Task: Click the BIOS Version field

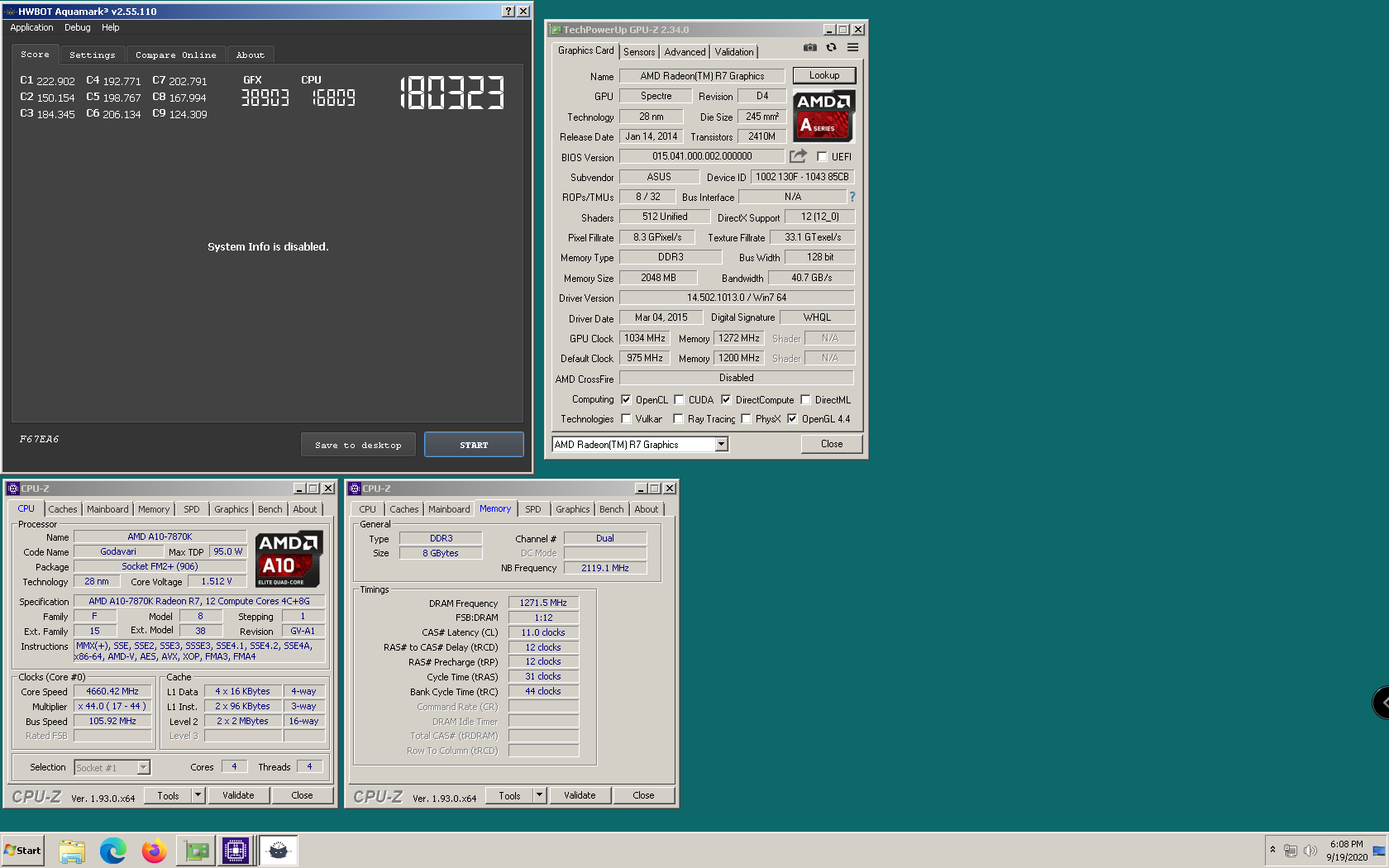Action: [702, 156]
